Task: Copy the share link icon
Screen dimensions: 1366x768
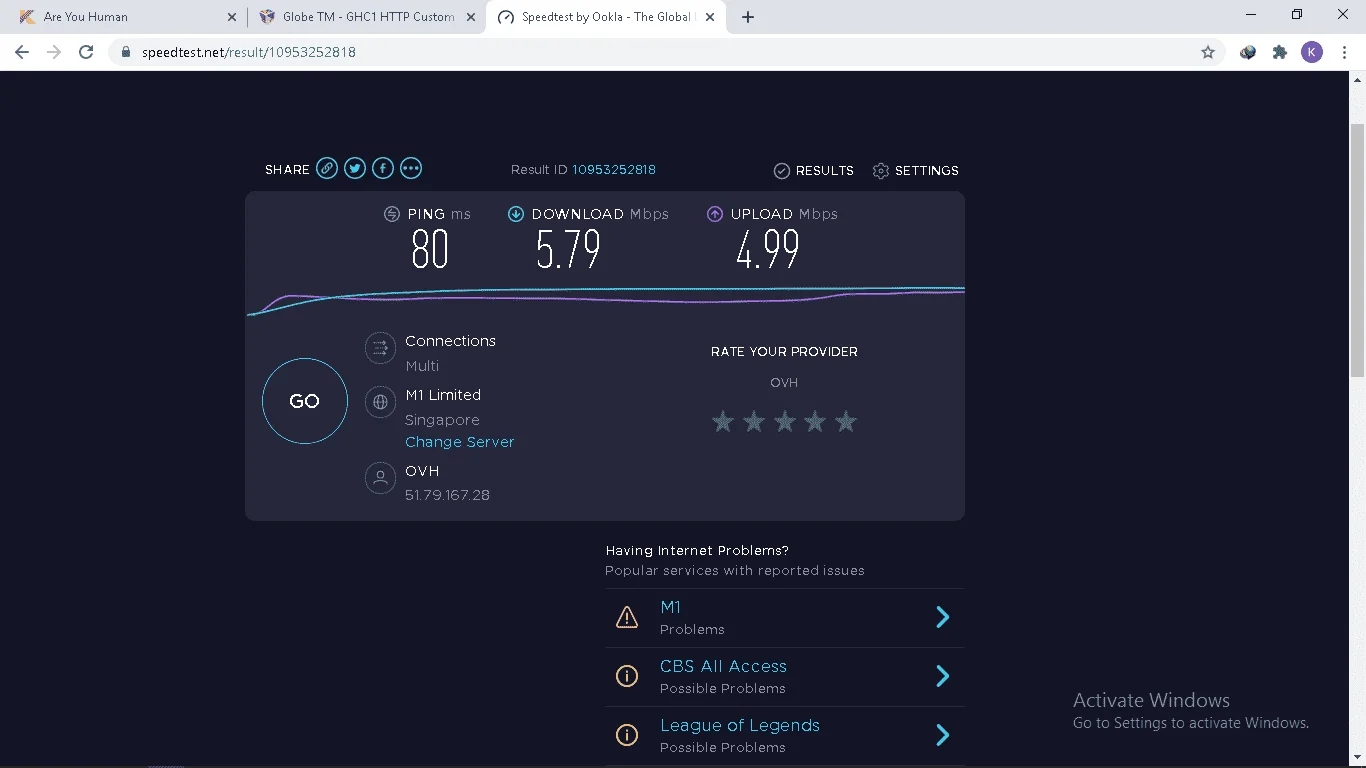Action: [327, 168]
